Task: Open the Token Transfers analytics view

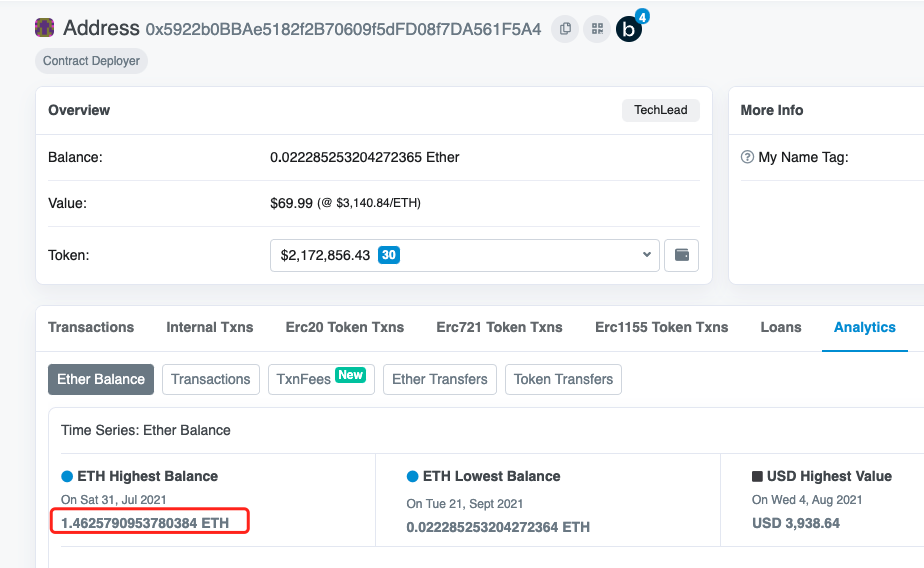Action: point(563,379)
